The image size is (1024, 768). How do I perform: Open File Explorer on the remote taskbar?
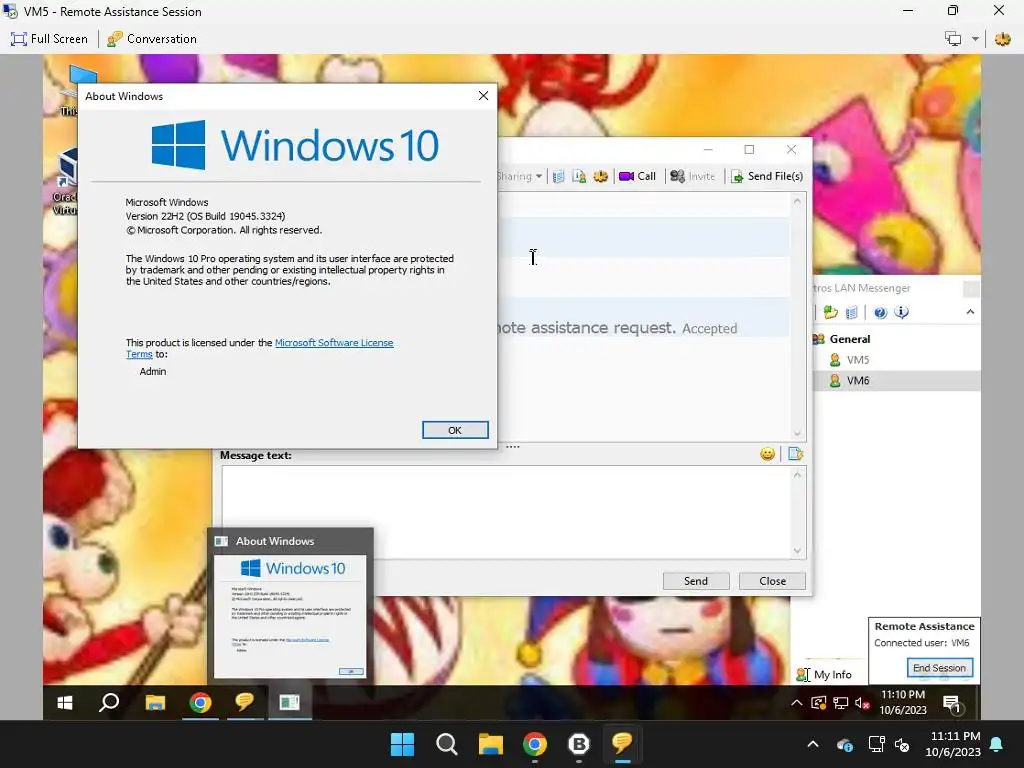155,703
